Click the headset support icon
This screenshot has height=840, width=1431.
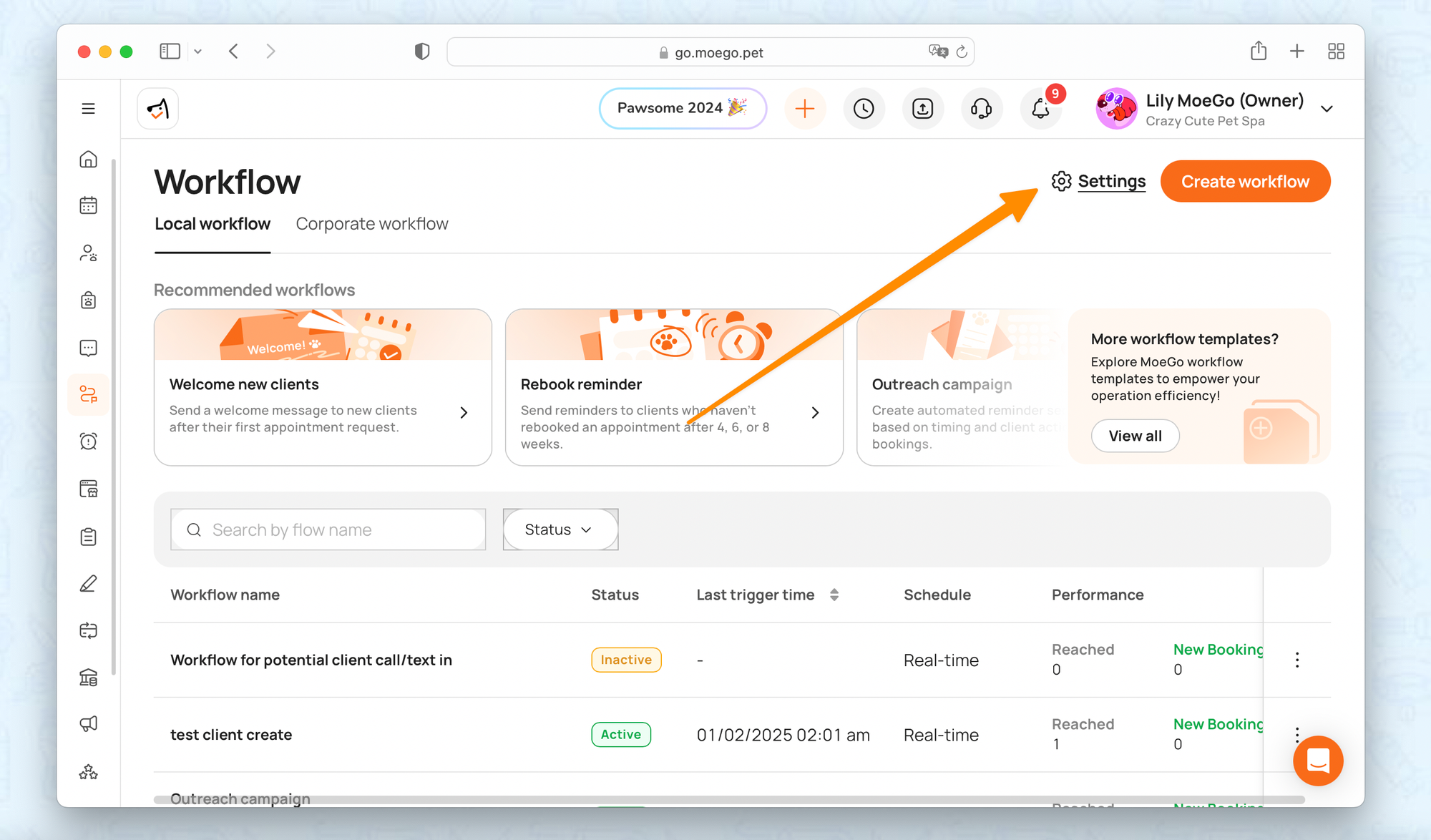981,109
